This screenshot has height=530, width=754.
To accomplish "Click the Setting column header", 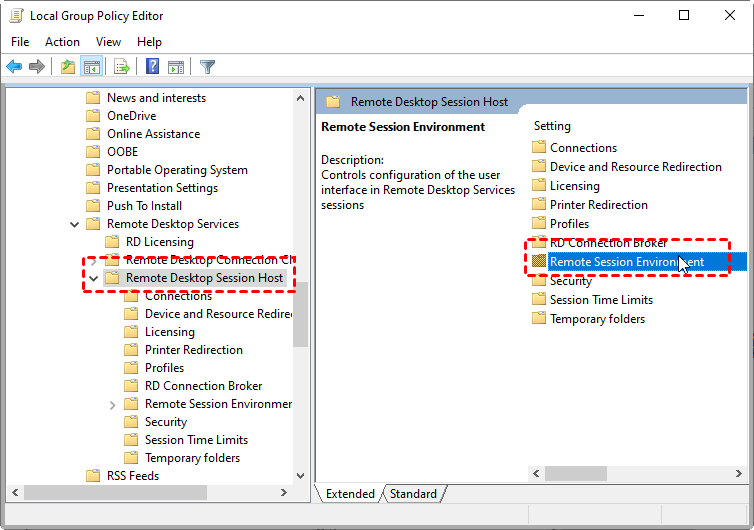I will 552,126.
